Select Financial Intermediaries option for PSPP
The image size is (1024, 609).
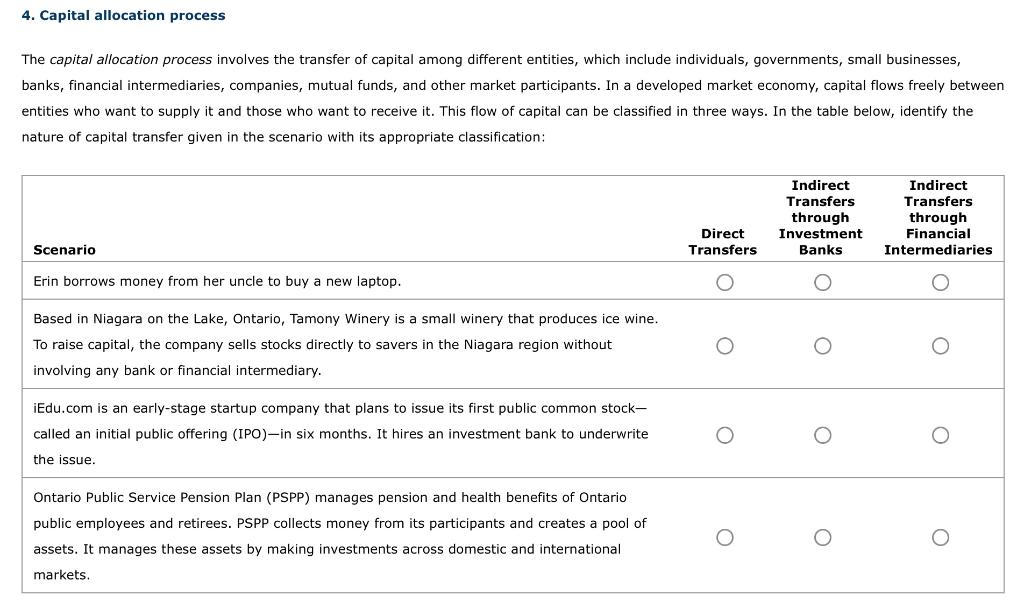pyautogui.click(x=940, y=537)
